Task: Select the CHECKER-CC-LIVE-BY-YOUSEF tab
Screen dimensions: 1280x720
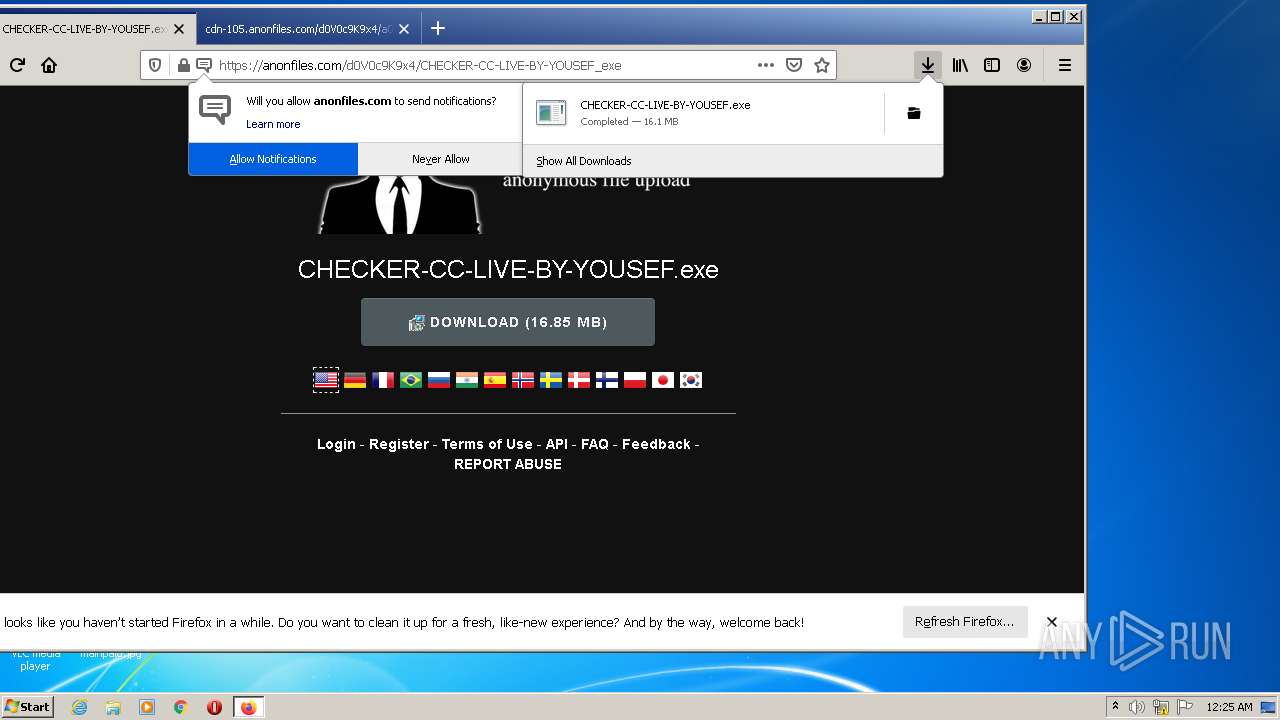Action: [97, 29]
